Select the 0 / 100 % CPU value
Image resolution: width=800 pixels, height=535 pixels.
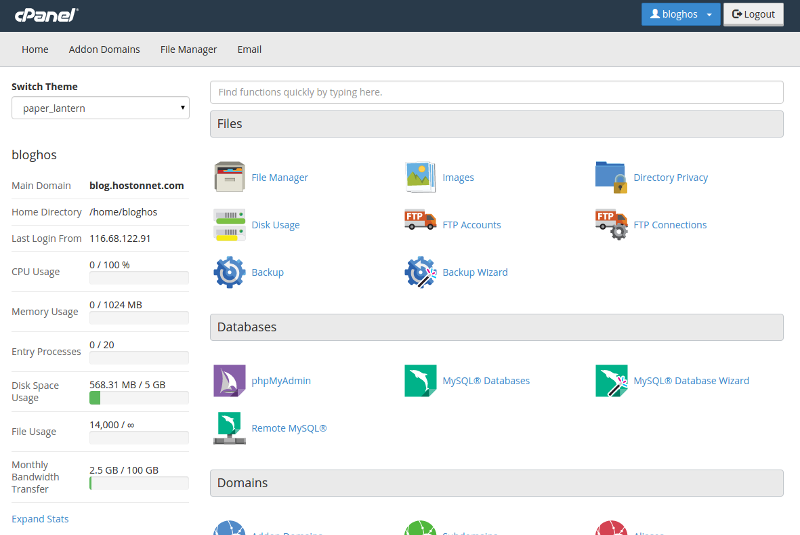coord(110,265)
